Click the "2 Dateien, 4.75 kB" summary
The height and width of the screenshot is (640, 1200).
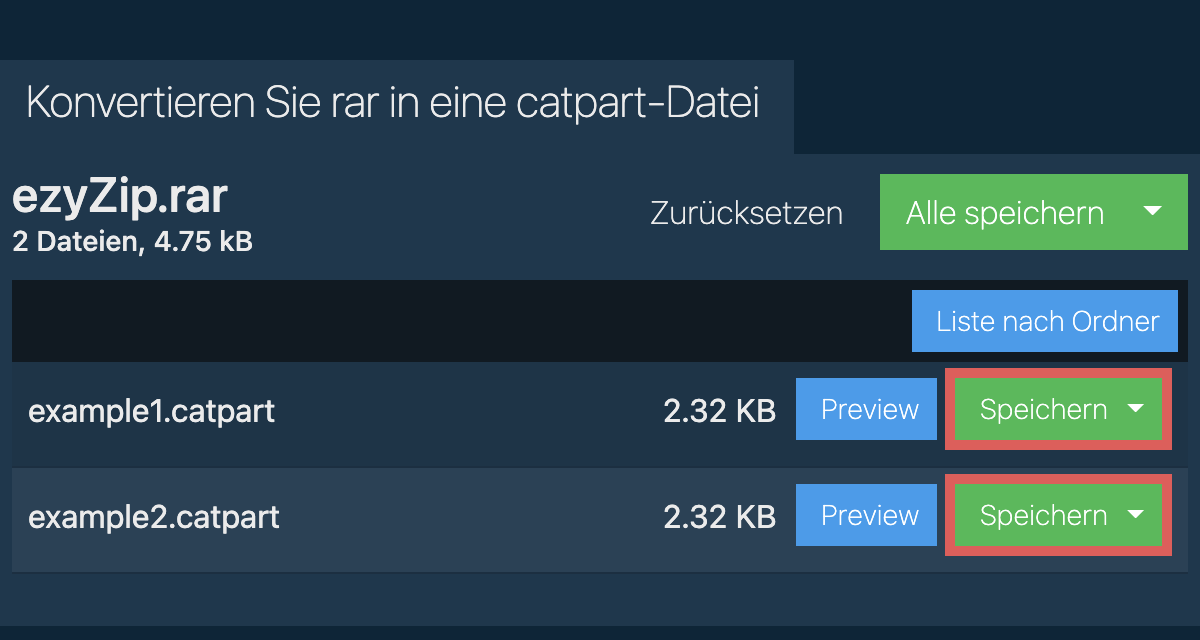[x=132, y=242]
